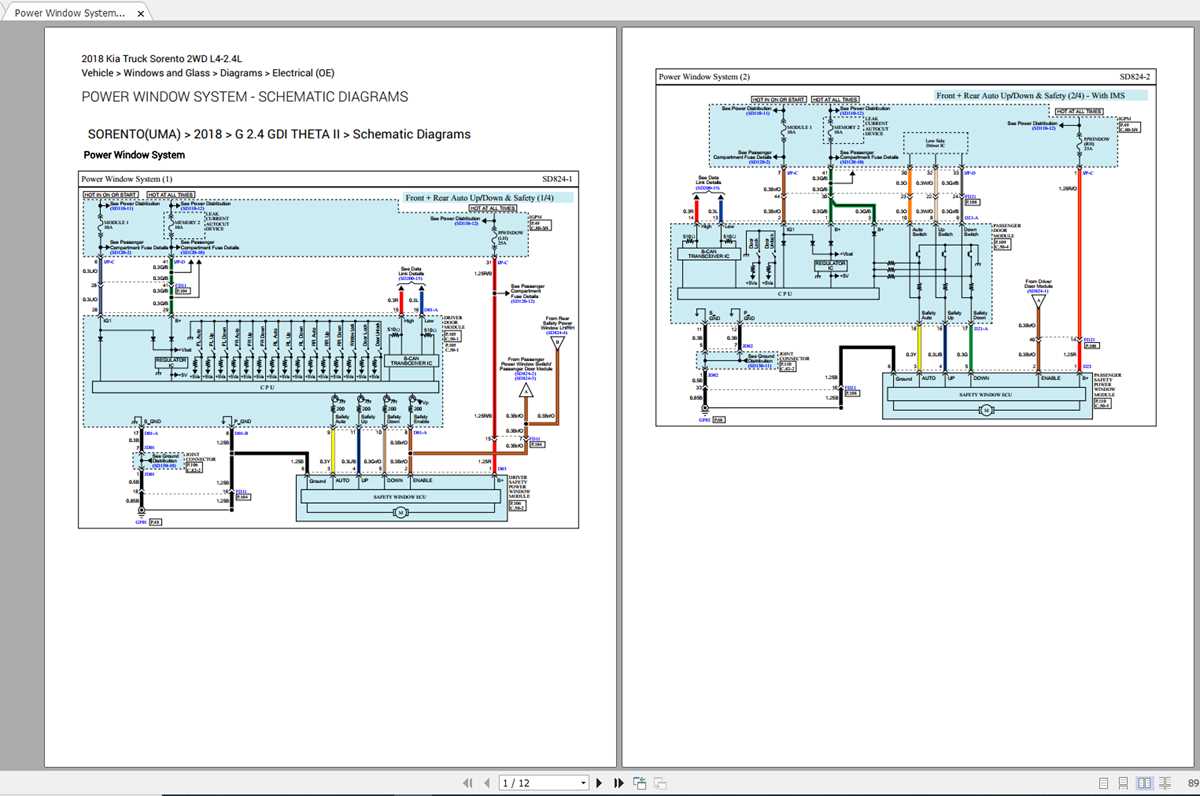Switch to single page view
The width and height of the screenshot is (1200, 796).
[x=1104, y=783]
